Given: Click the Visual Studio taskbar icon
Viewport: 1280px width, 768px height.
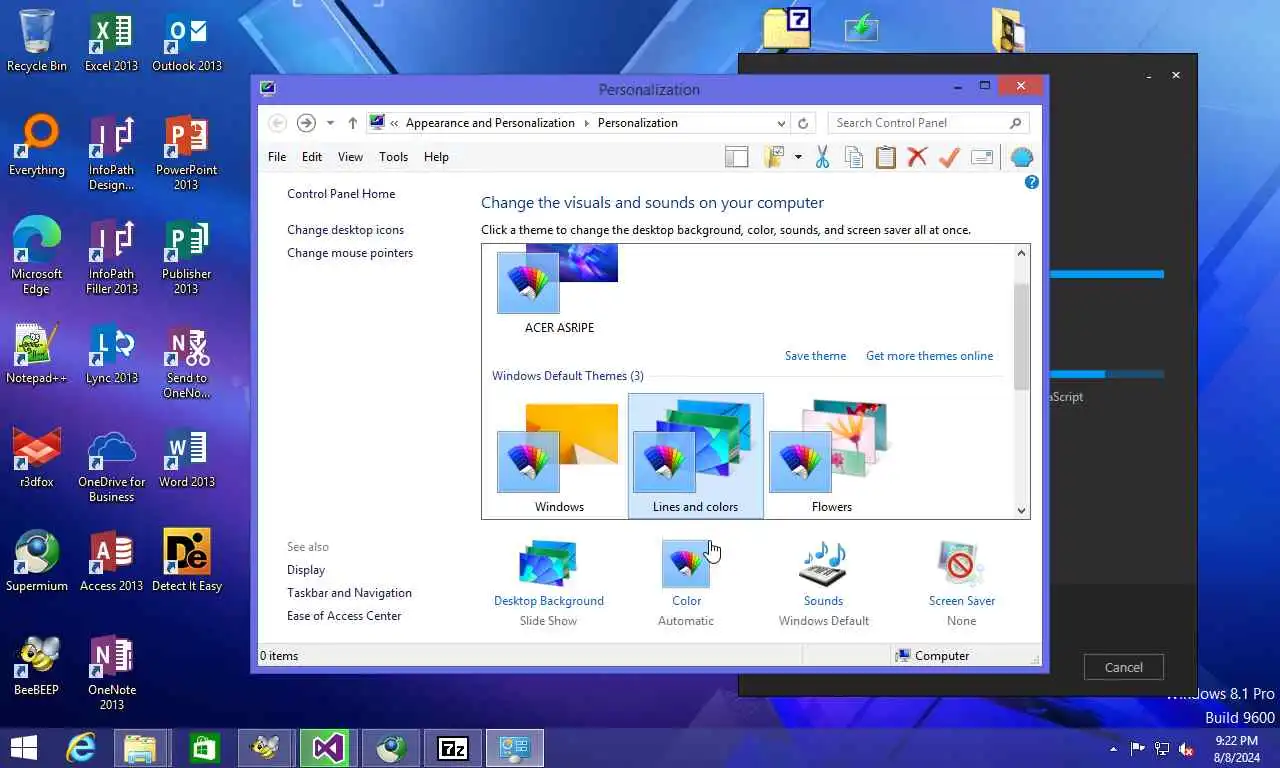Looking at the screenshot, I should click(327, 748).
